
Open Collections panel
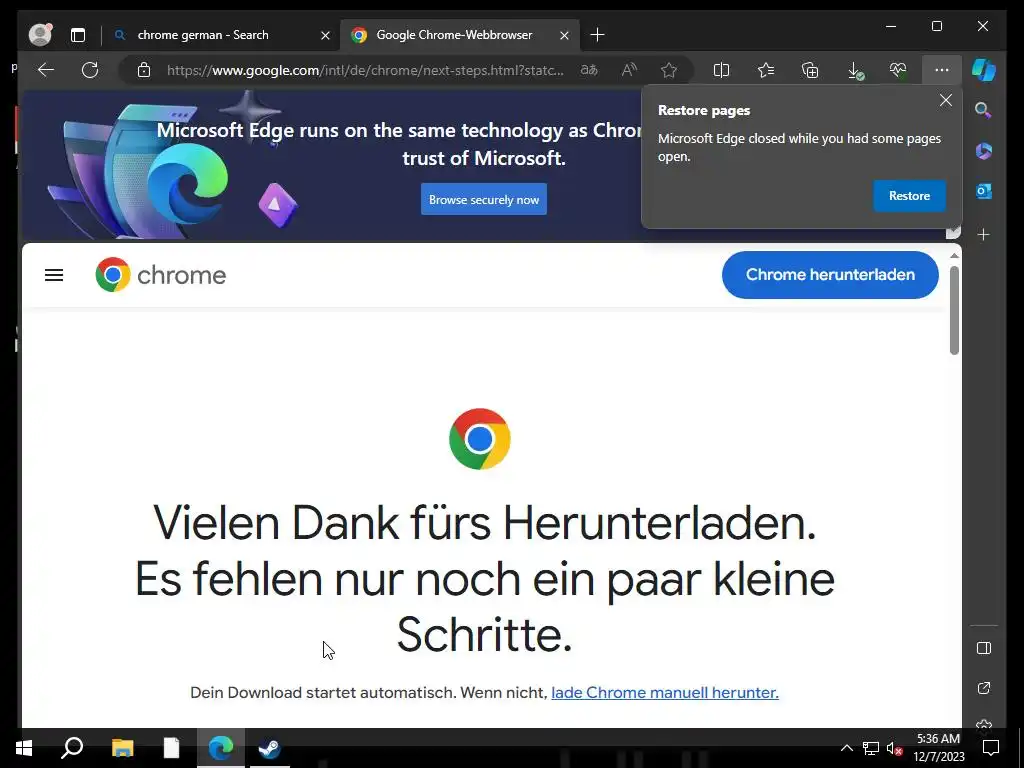[x=810, y=70]
